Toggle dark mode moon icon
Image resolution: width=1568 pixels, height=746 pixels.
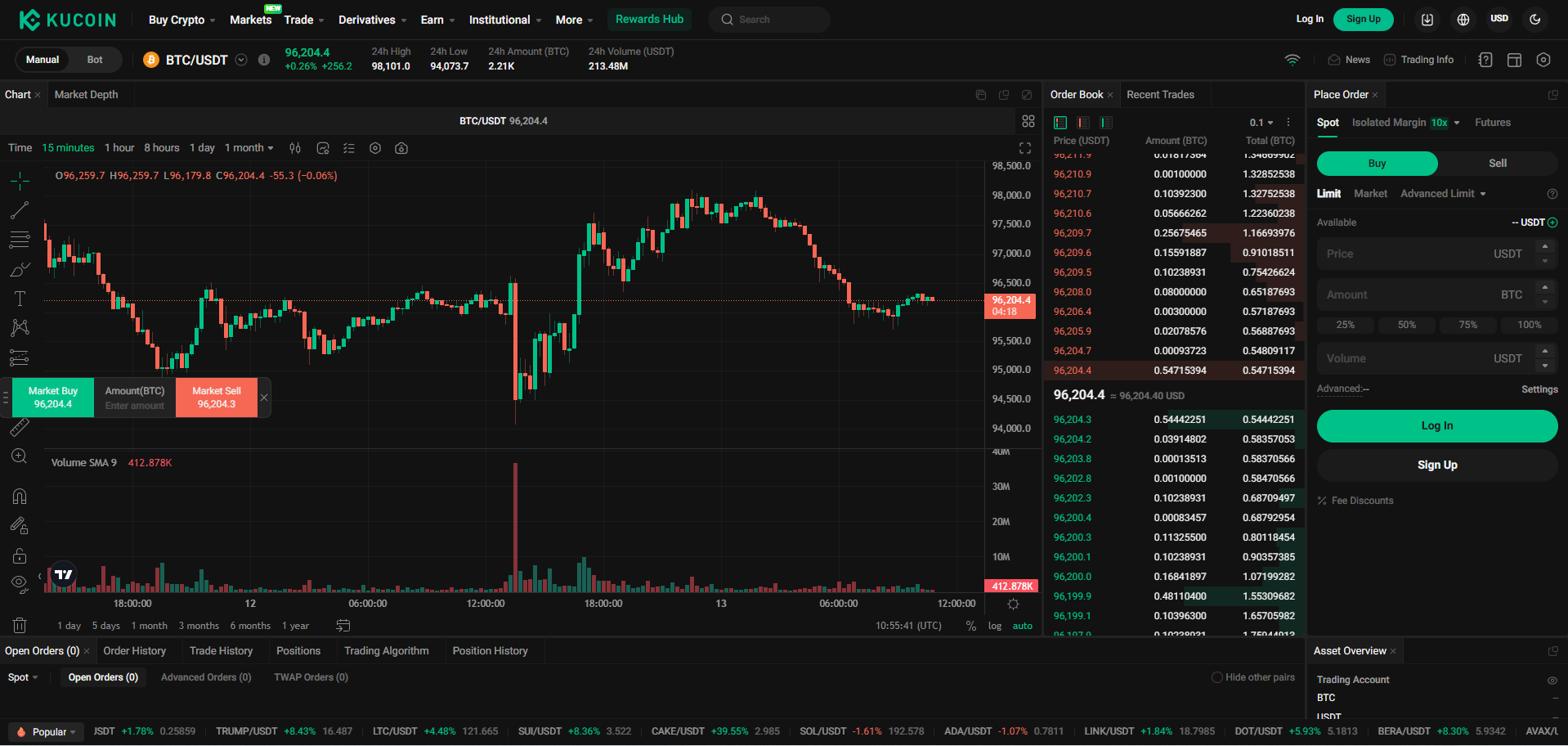click(1535, 20)
